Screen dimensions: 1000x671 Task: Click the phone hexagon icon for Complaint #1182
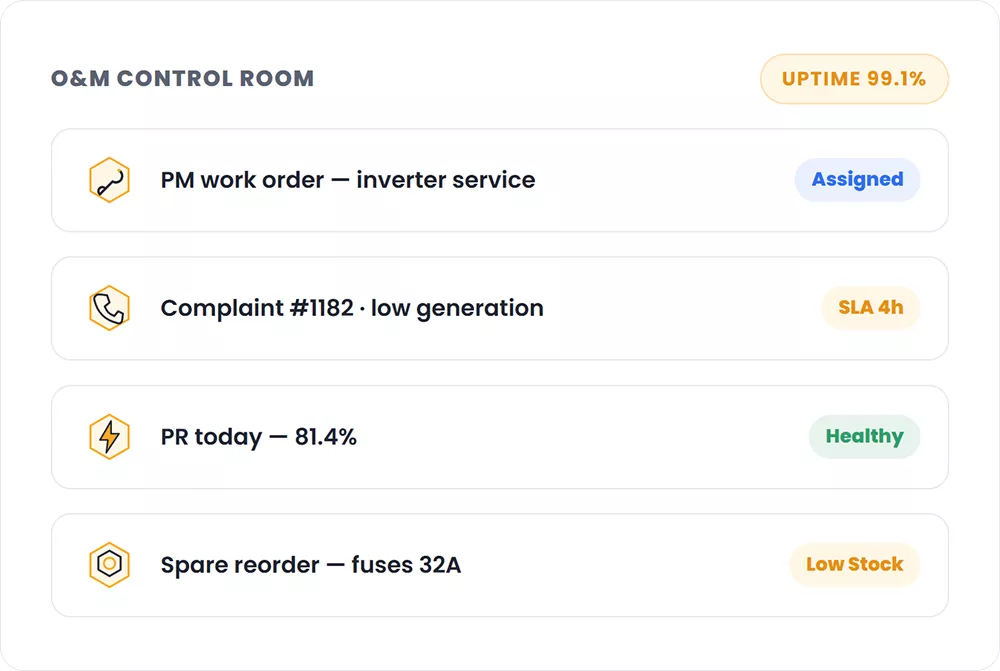[109, 308]
